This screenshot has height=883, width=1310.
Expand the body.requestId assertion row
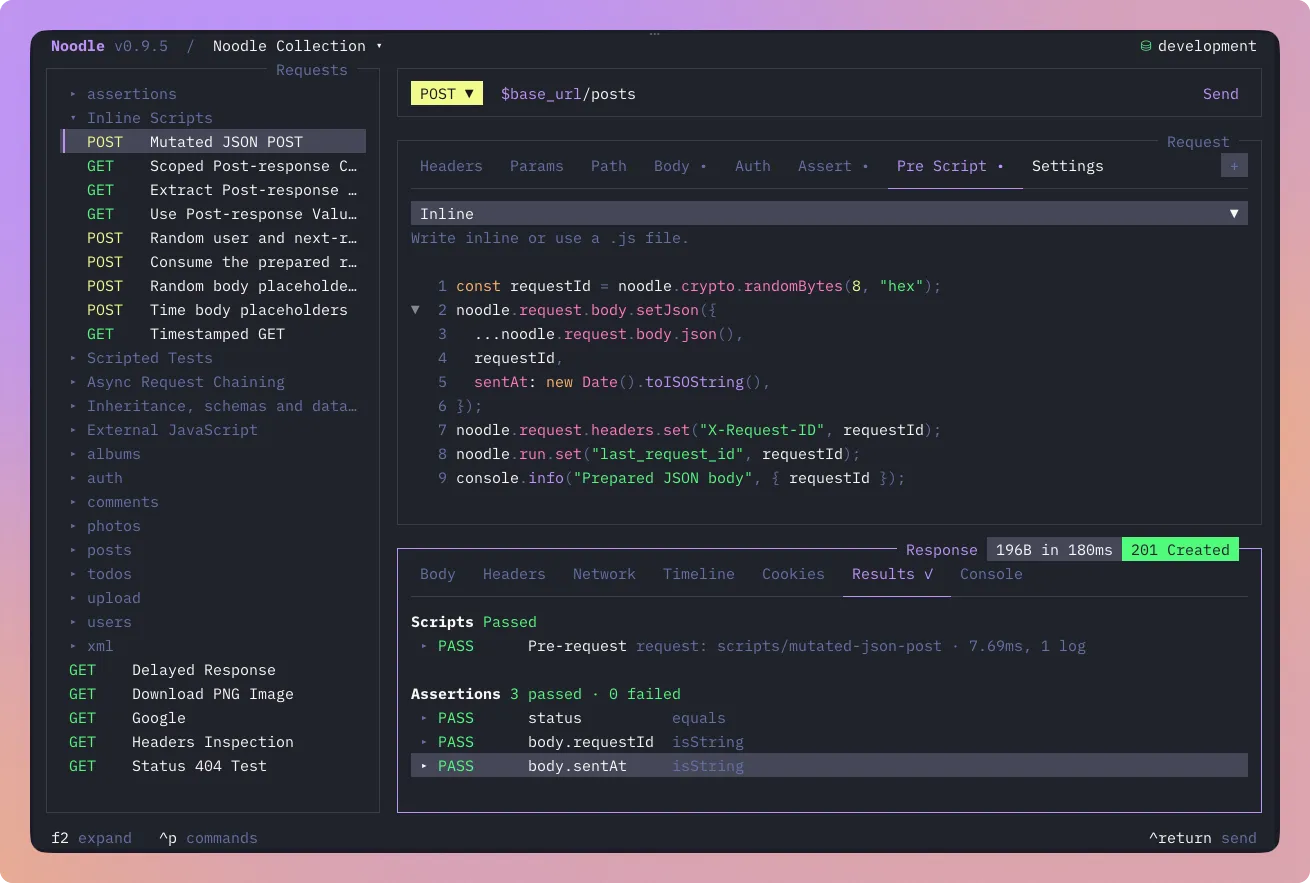click(x=829, y=742)
